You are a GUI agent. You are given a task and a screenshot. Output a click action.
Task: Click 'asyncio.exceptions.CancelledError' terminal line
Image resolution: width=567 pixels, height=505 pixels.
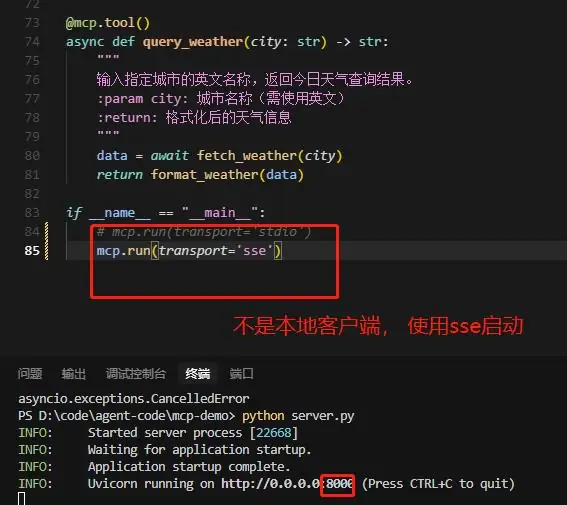coord(134,399)
